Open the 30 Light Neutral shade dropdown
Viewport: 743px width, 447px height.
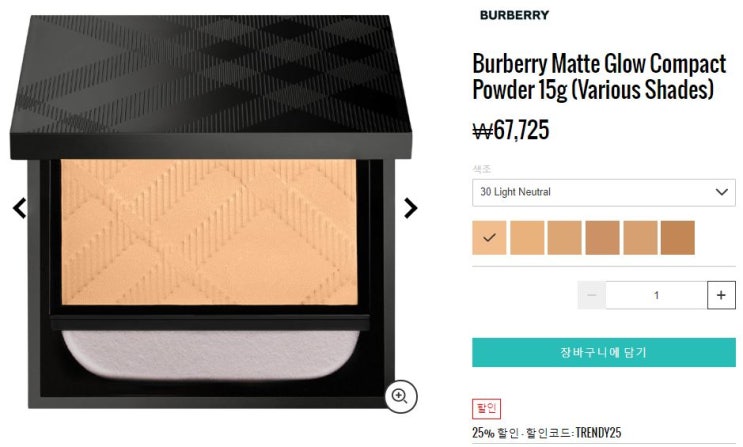[604, 192]
